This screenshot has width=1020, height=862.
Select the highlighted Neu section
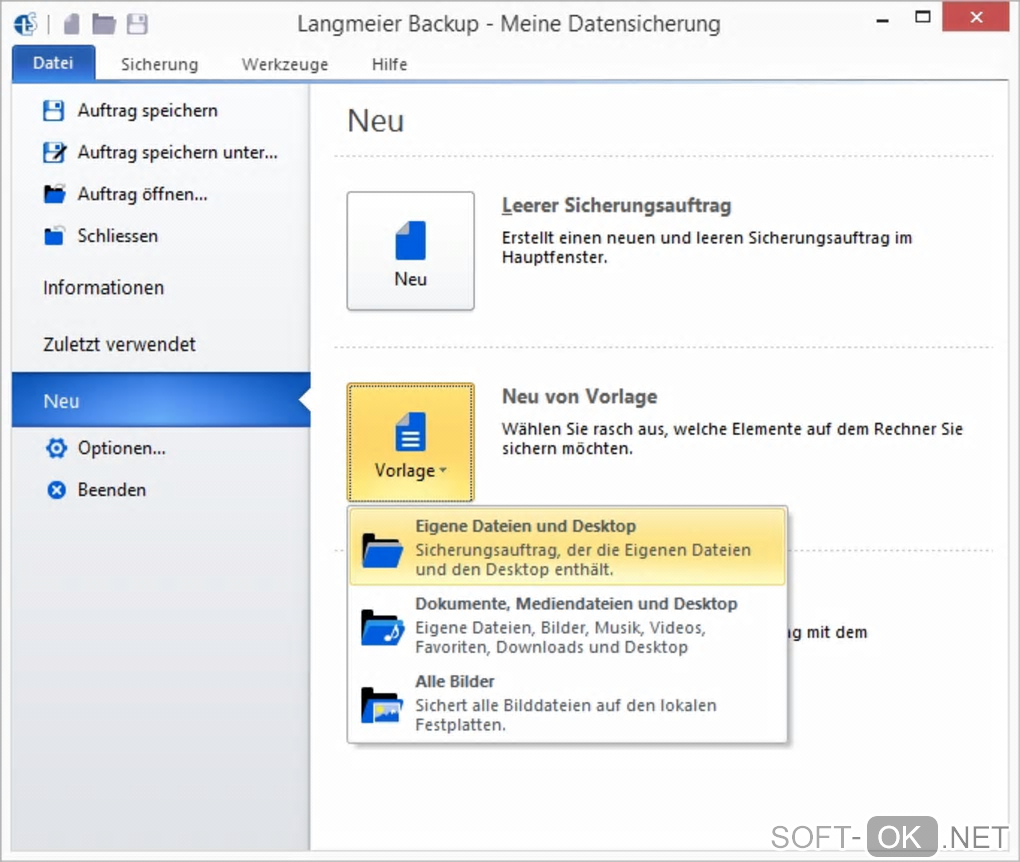coord(160,400)
